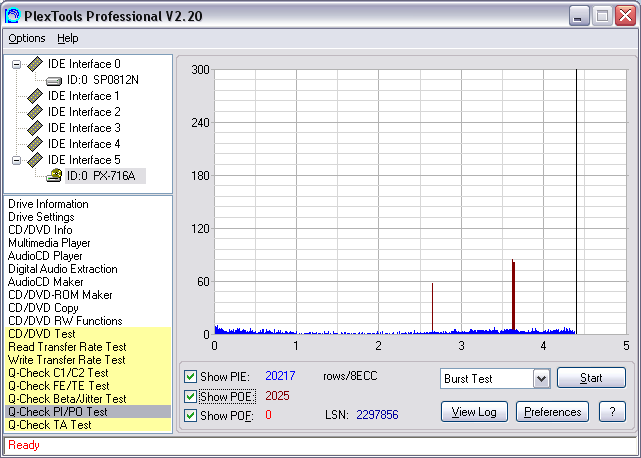Select IDE Interface 2 label

(84, 112)
